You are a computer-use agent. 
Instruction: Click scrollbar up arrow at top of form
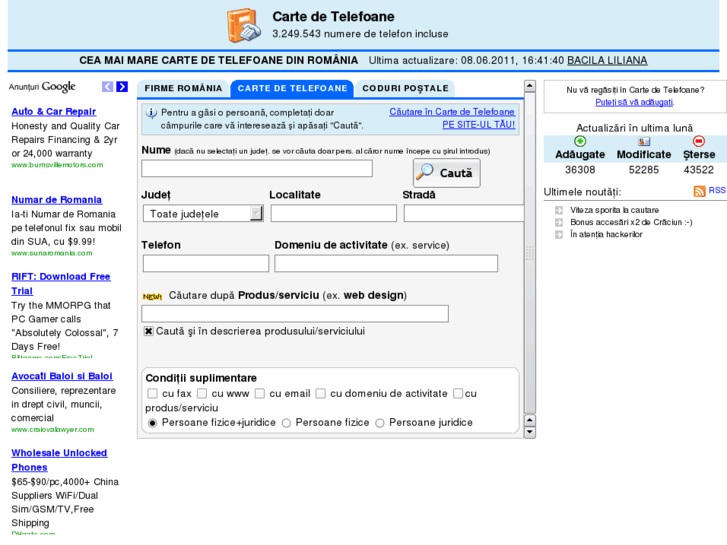[x=529, y=86]
